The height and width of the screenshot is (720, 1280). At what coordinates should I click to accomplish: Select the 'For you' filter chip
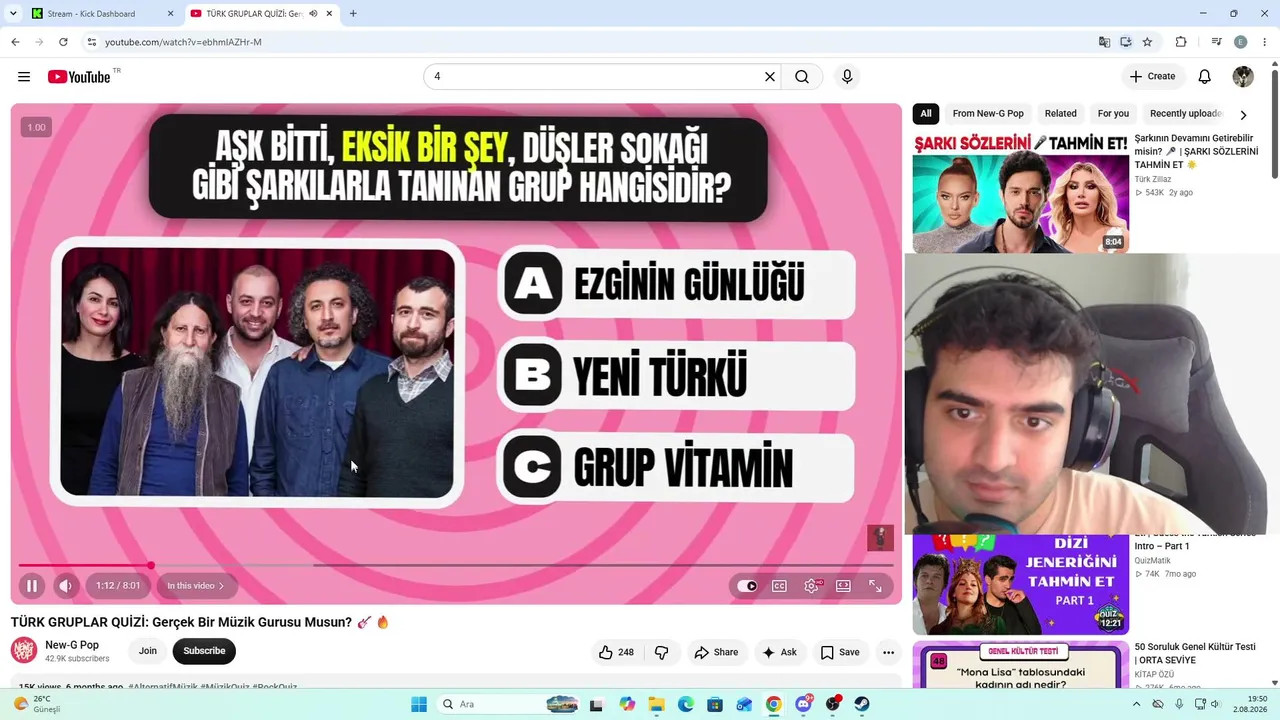1113,114
